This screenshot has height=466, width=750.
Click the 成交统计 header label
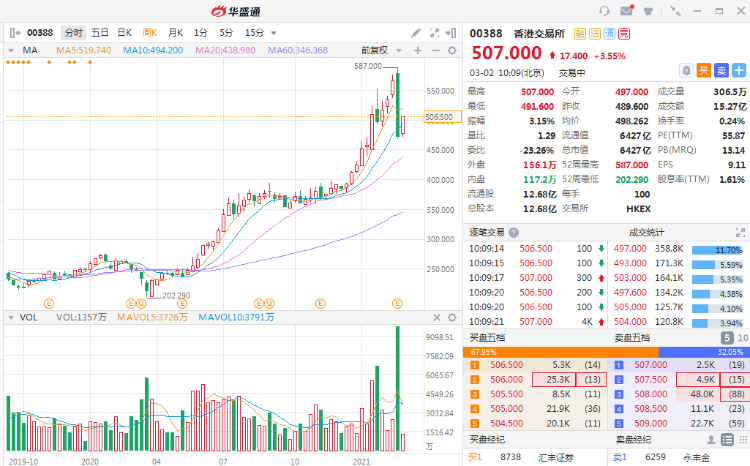tap(646, 233)
